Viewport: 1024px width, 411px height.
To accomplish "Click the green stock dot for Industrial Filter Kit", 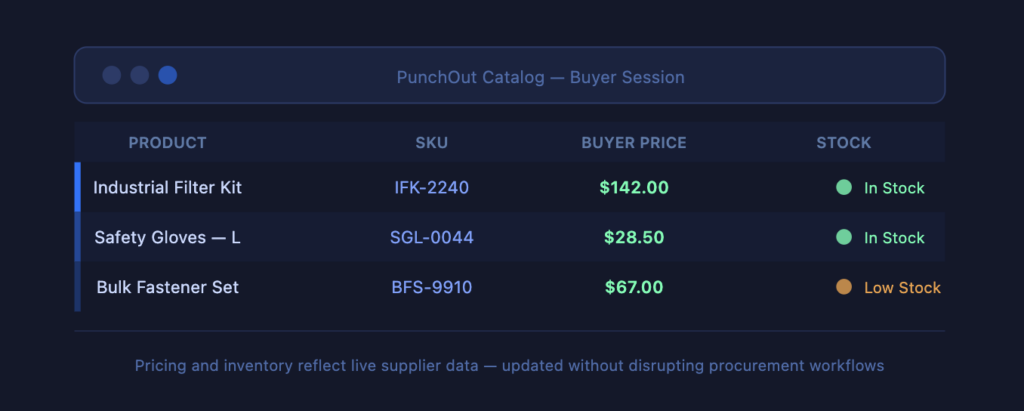I will pos(844,187).
